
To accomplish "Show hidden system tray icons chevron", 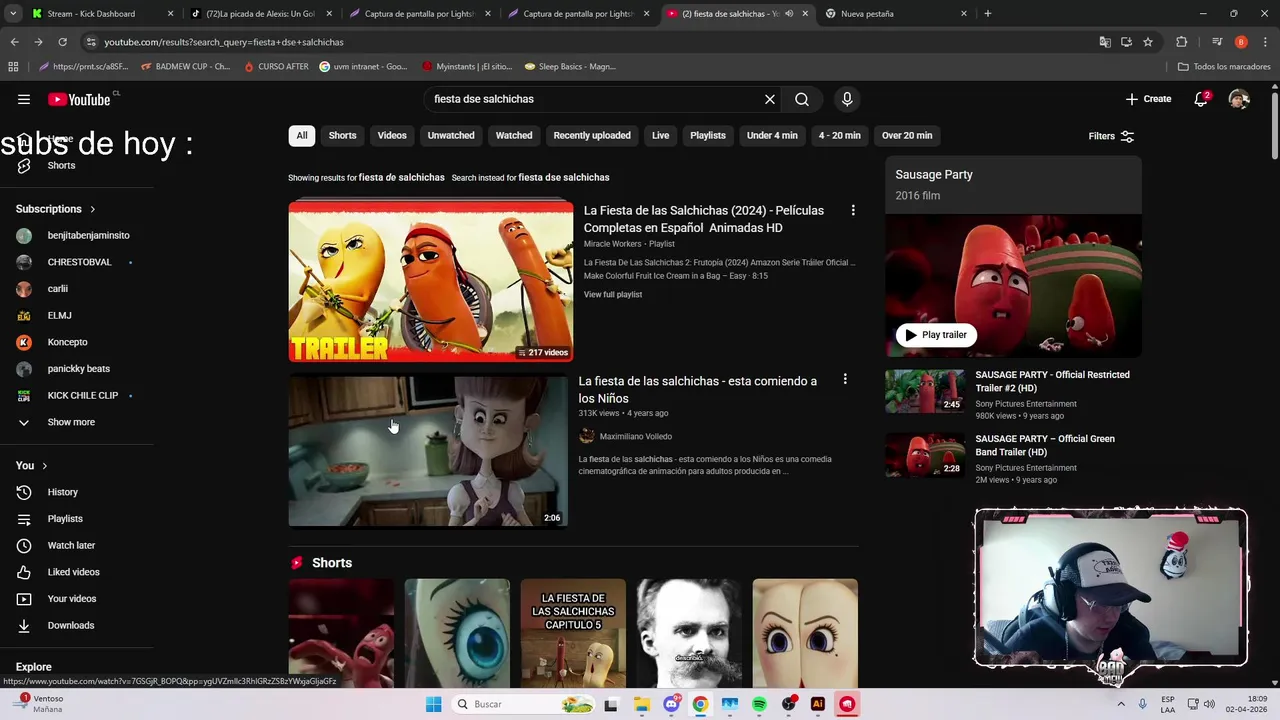I will pos(1123,704).
